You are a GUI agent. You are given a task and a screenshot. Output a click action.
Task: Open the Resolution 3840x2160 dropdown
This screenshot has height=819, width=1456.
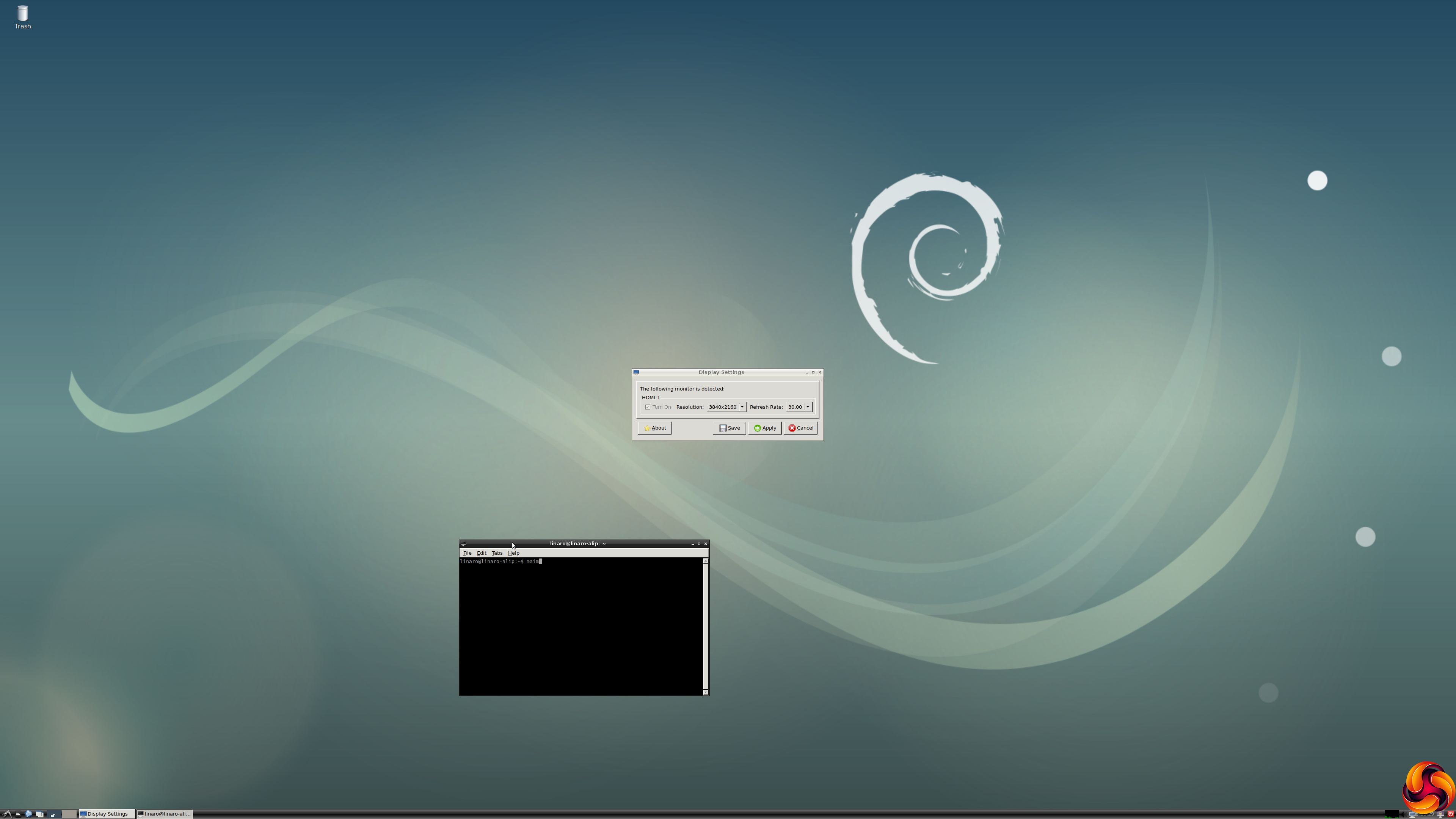coord(726,407)
